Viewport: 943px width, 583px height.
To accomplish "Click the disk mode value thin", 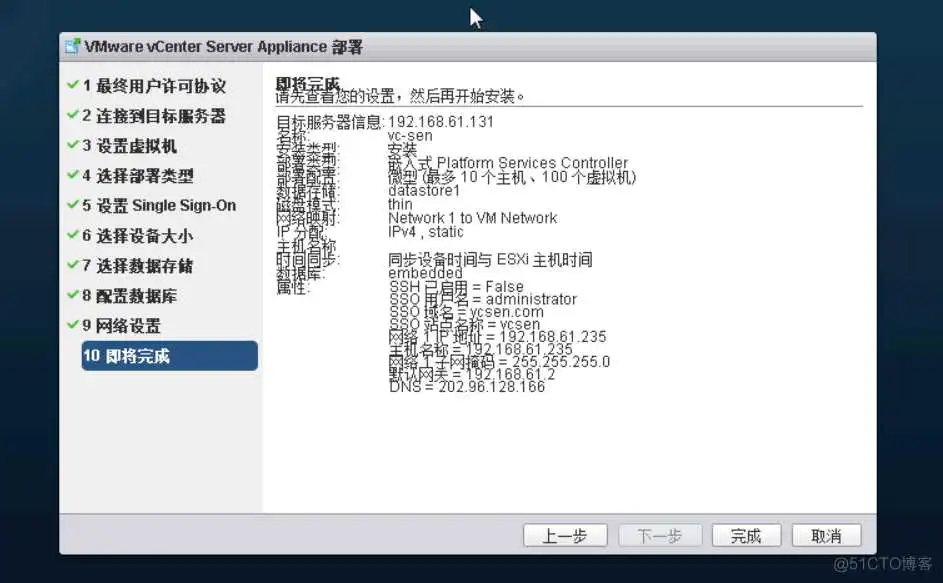I will pyautogui.click(x=400, y=205).
